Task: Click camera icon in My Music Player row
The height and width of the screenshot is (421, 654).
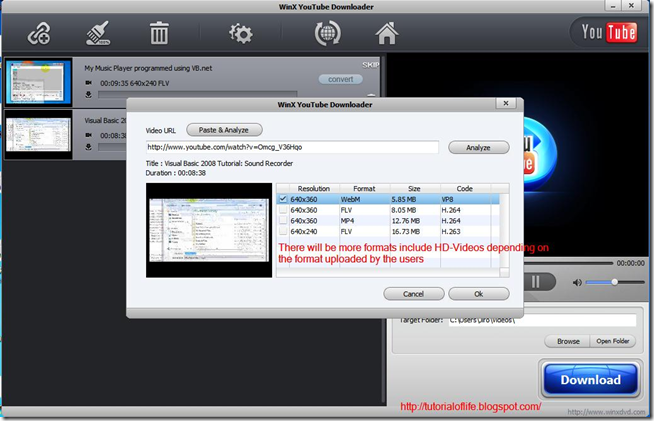Action: (88, 83)
